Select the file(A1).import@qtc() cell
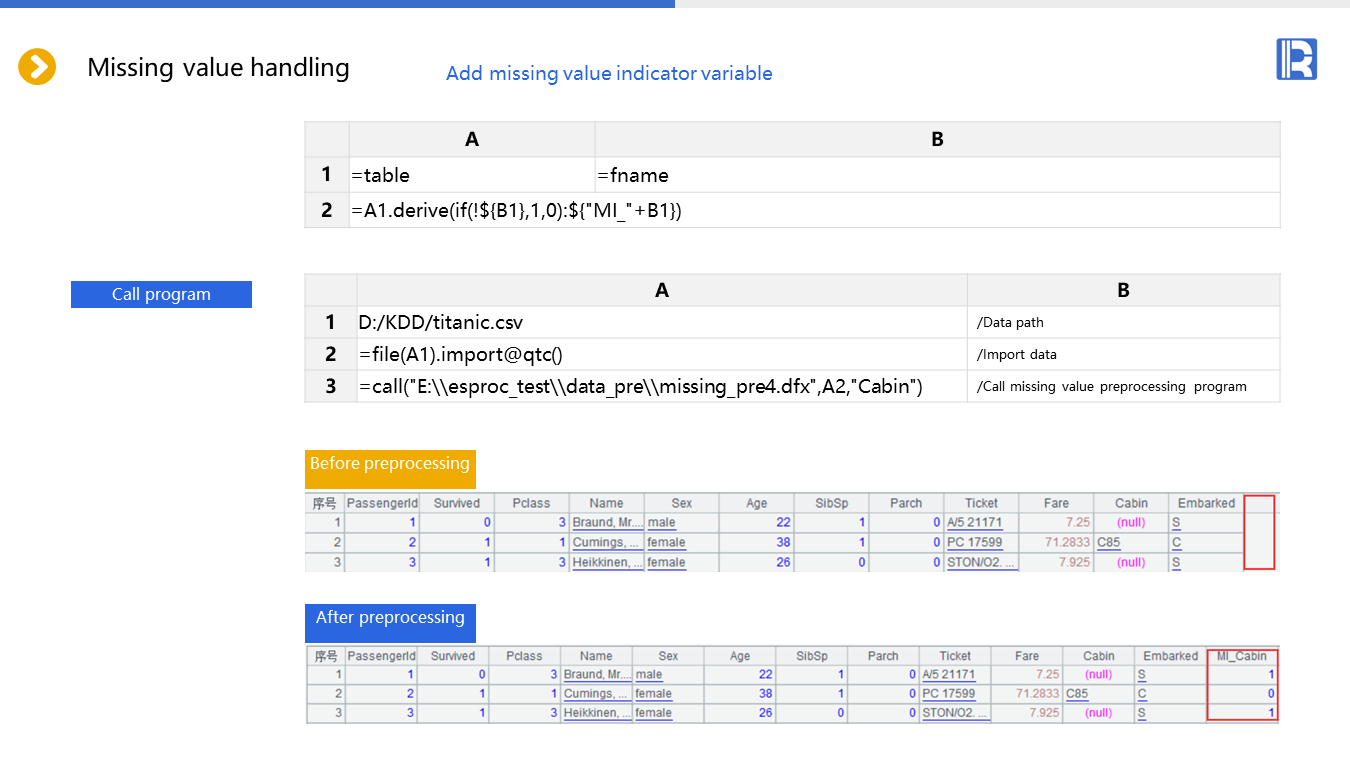This screenshot has height=759, width=1350. point(661,354)
